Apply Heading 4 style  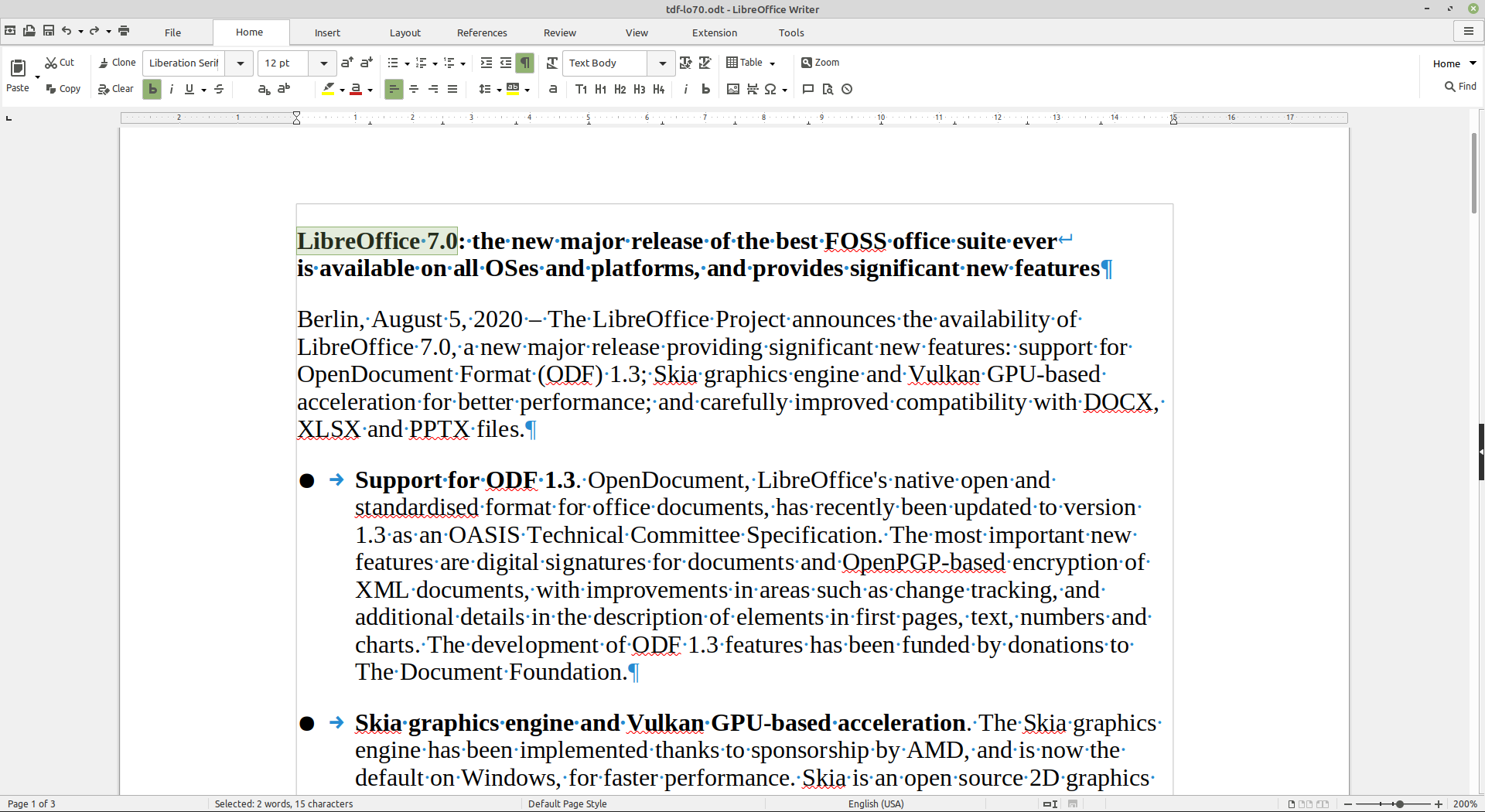[659, 90]
